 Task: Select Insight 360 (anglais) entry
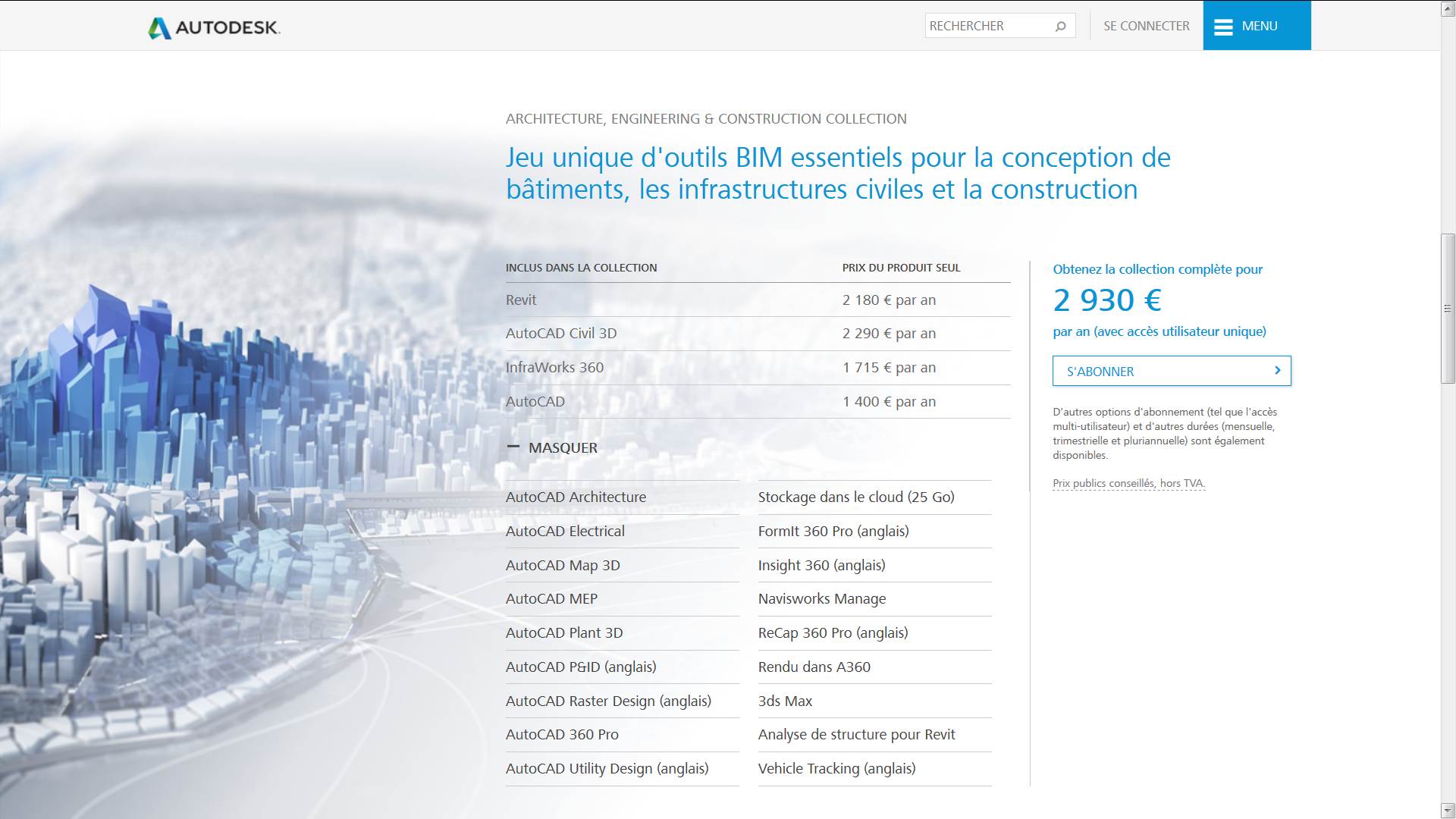coord(821,565)
